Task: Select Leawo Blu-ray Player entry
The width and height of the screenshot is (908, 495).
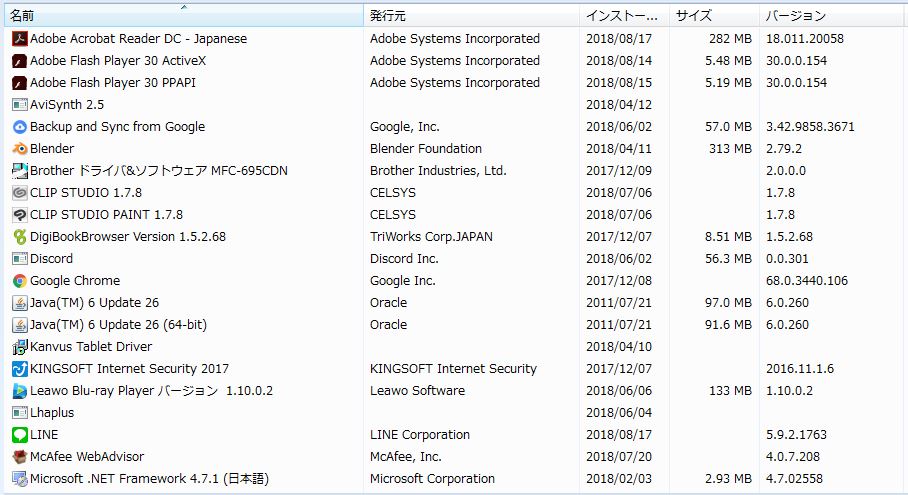Action: point(151,391)
